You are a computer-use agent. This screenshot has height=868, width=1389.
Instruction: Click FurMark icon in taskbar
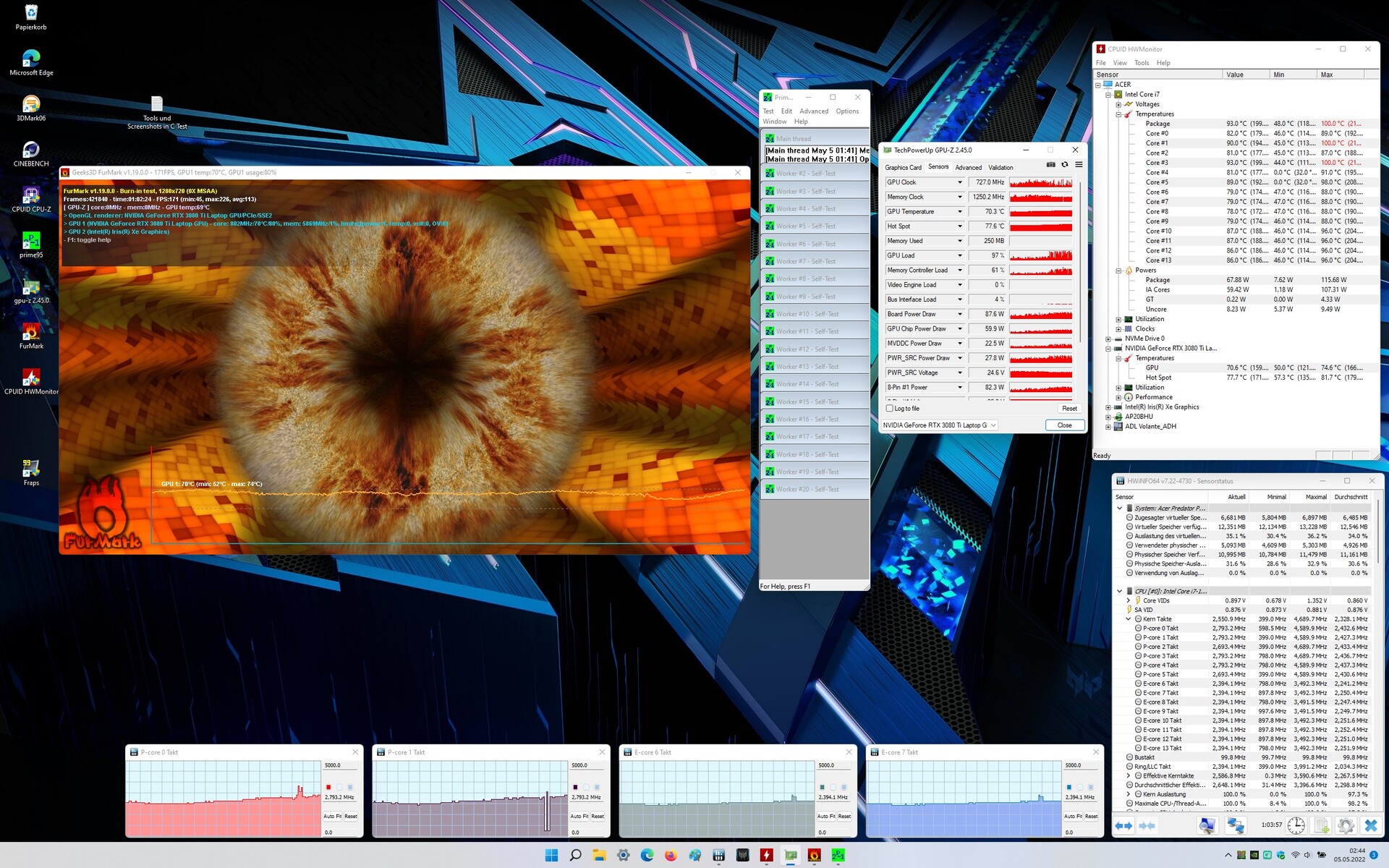[x=814, y=855]
